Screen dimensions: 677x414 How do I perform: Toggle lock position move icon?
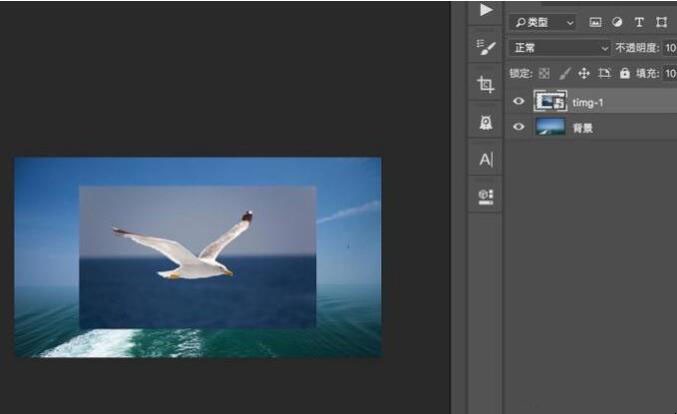click(x=584, y=73)
